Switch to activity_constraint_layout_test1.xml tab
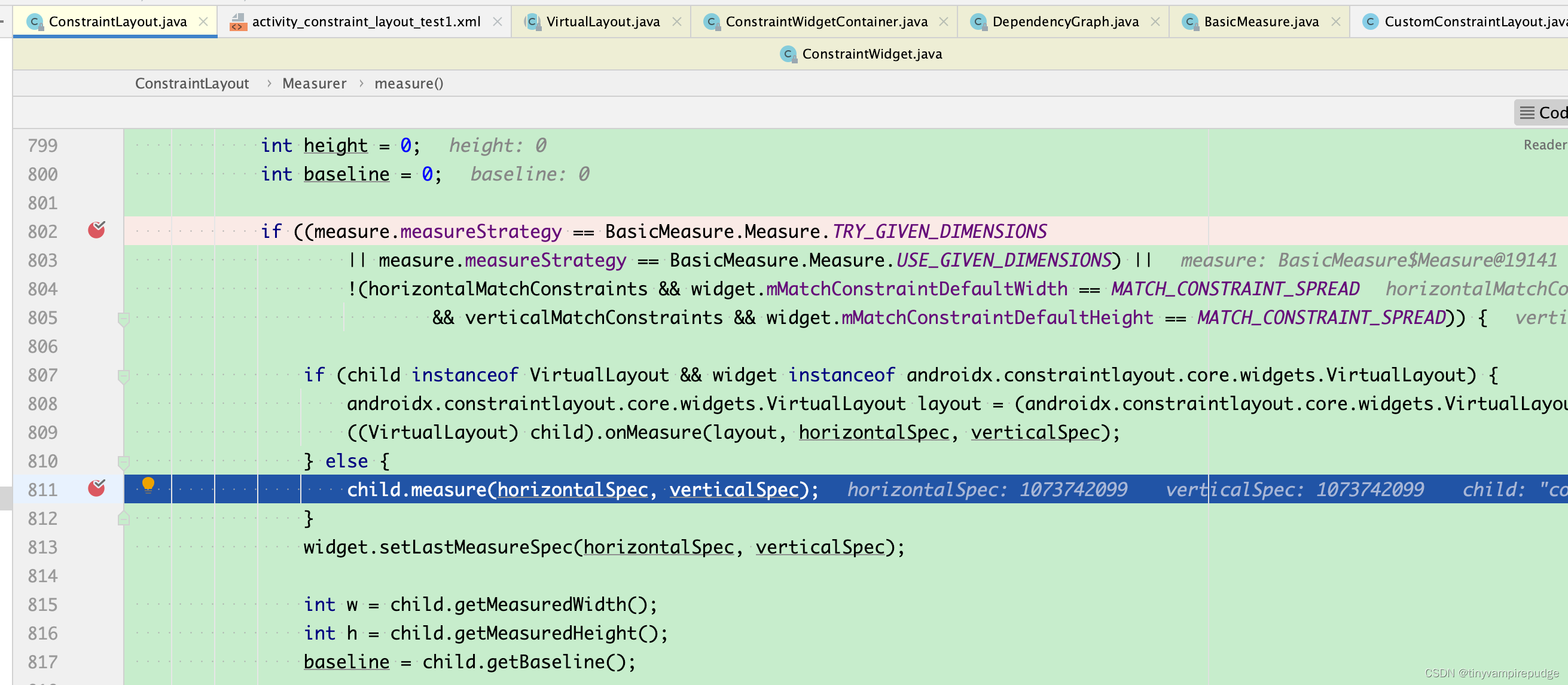 [366, 22]
